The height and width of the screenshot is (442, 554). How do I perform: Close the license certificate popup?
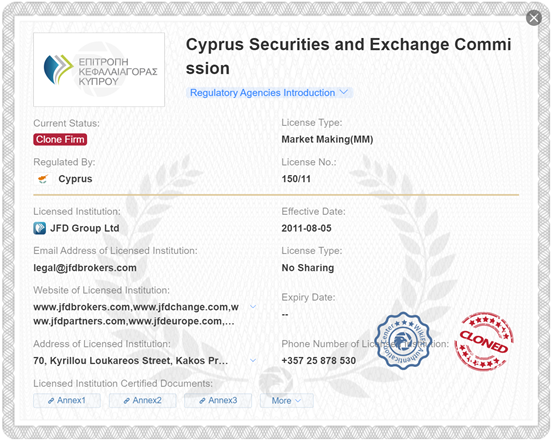point(534,18)
